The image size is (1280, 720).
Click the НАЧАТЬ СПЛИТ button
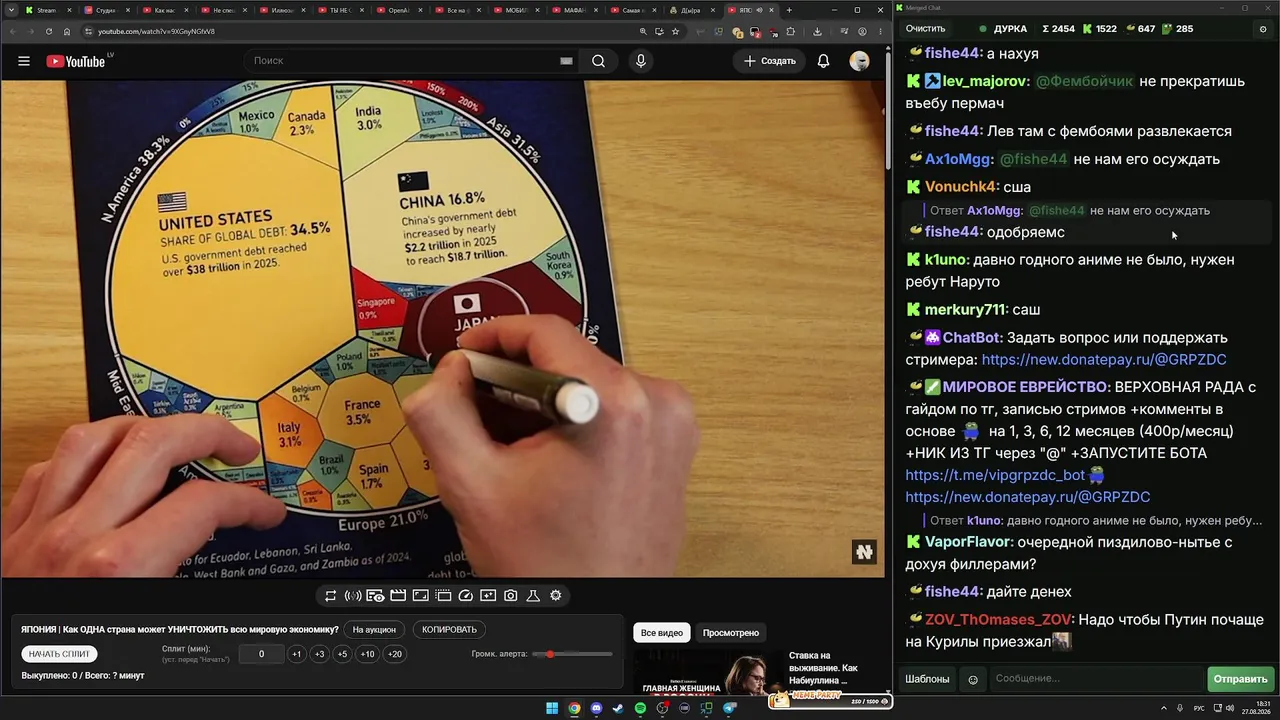[60, 654]
